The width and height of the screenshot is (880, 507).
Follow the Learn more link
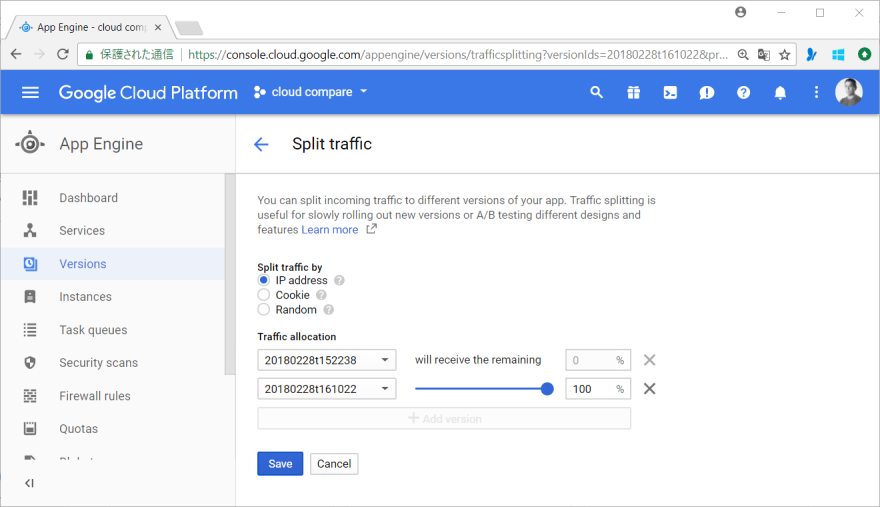(x=329, y=230)
